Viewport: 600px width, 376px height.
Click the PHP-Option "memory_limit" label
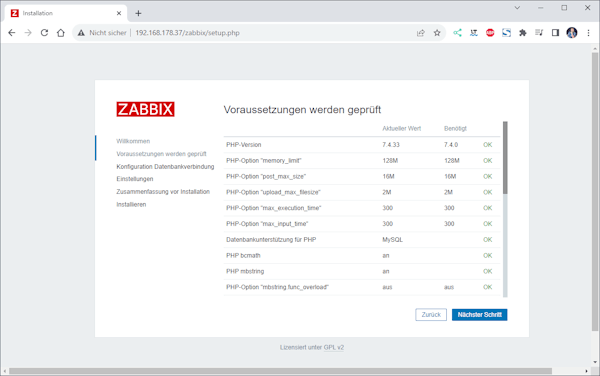tap(264, 161)
